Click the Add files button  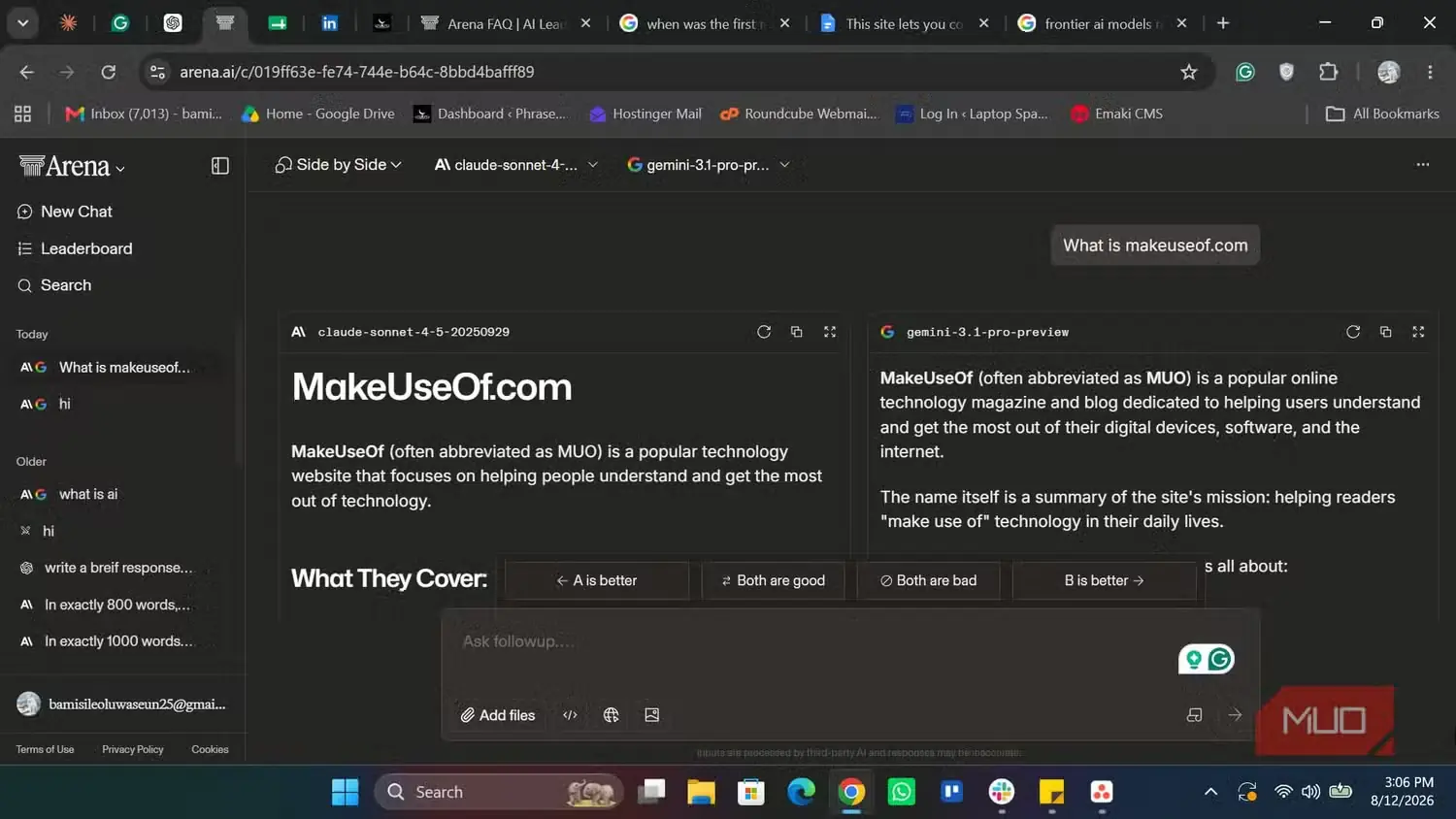pos(498,715)
